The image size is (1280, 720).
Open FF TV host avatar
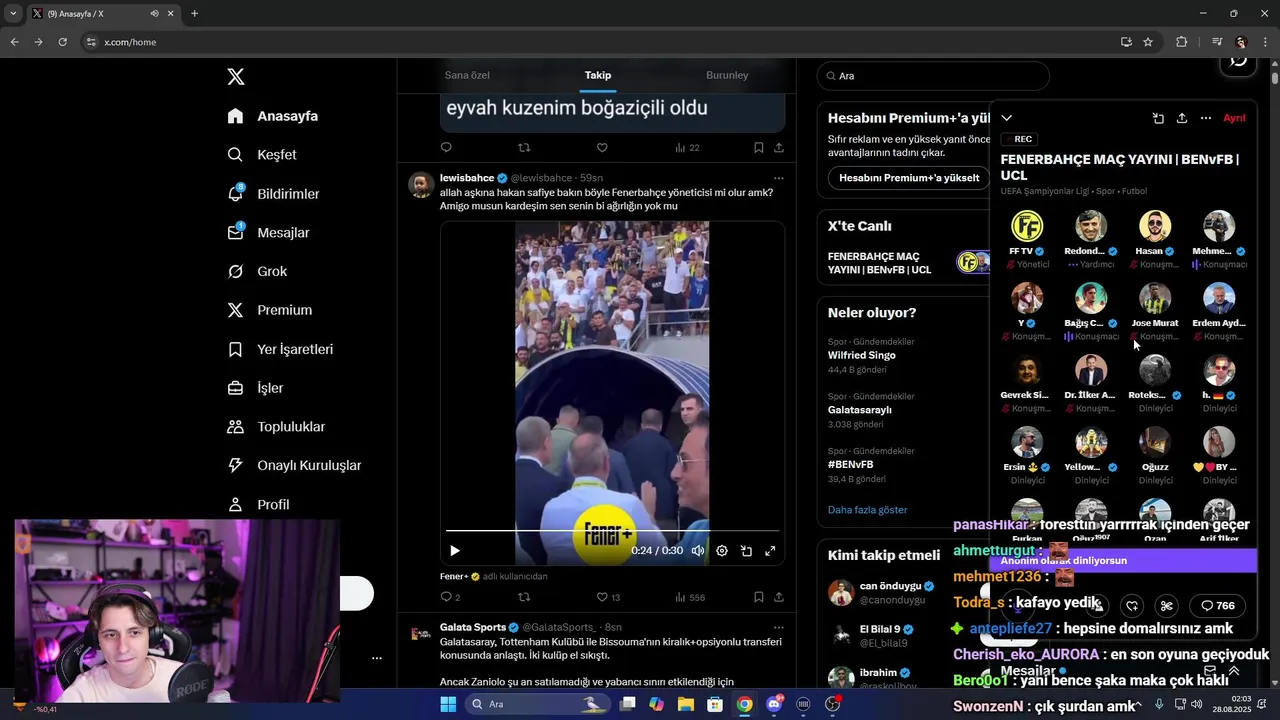(x=1027, y=226)
